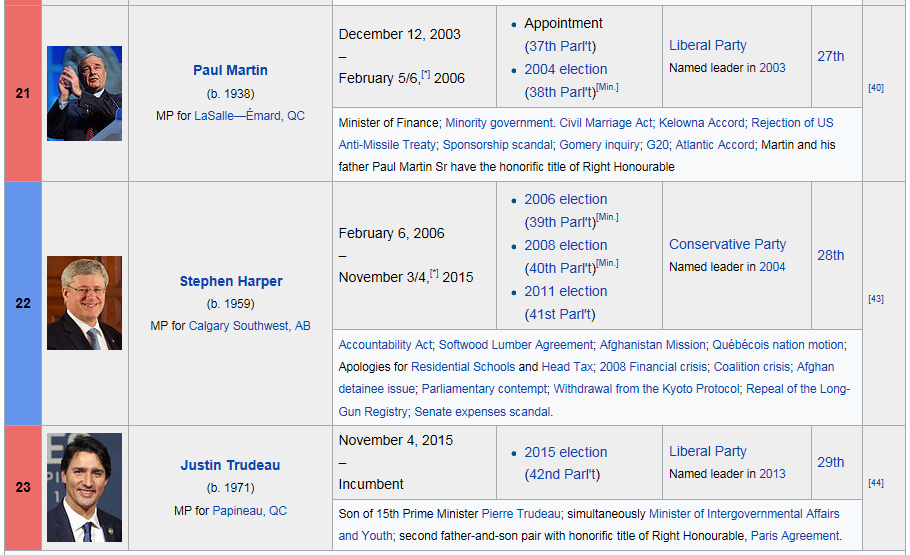Viewport: 910px width, 555px height.
Task: Open Justin Trudeau's portrait image
Action: click(x=84, y=487)
